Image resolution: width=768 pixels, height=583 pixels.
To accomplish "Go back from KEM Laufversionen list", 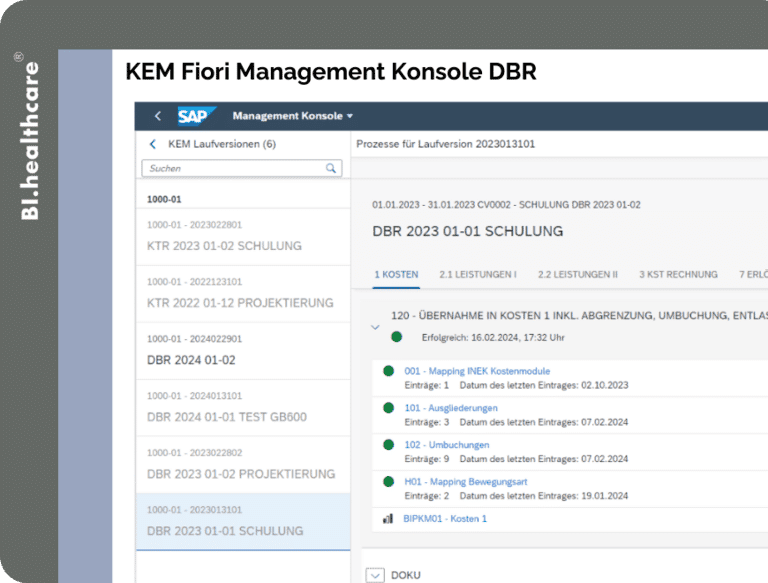I will 153,144.
